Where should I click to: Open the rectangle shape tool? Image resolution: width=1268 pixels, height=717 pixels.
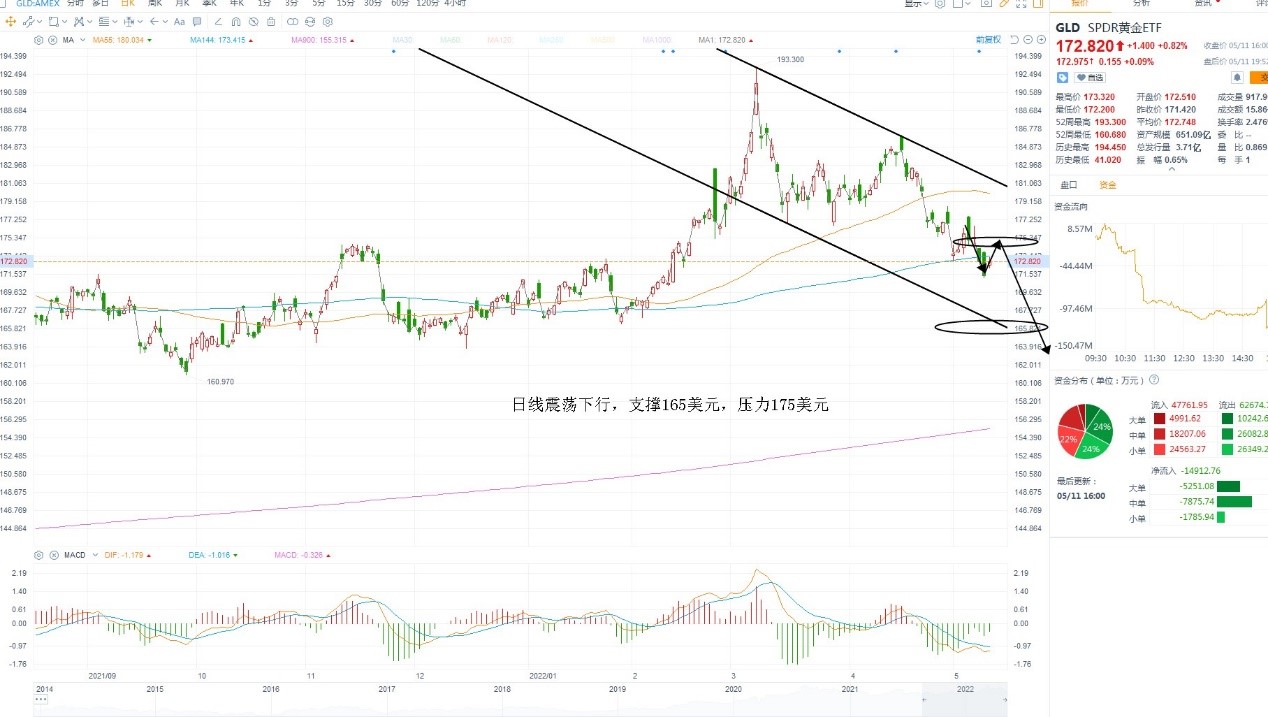pyautogui.click(x=54, y=22)
